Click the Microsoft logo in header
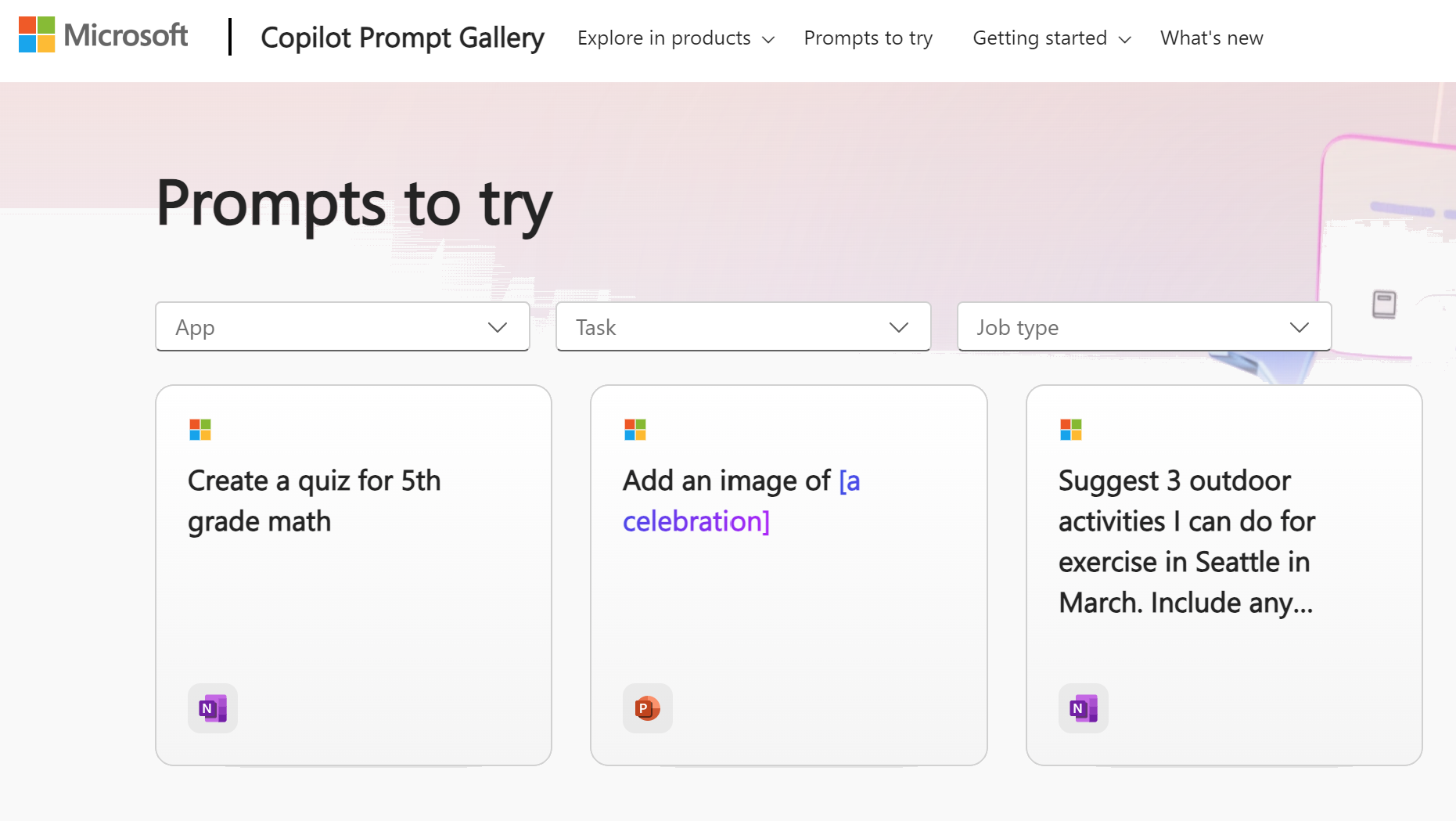This screenshot has height=821, width=1456. pos(103,36)
